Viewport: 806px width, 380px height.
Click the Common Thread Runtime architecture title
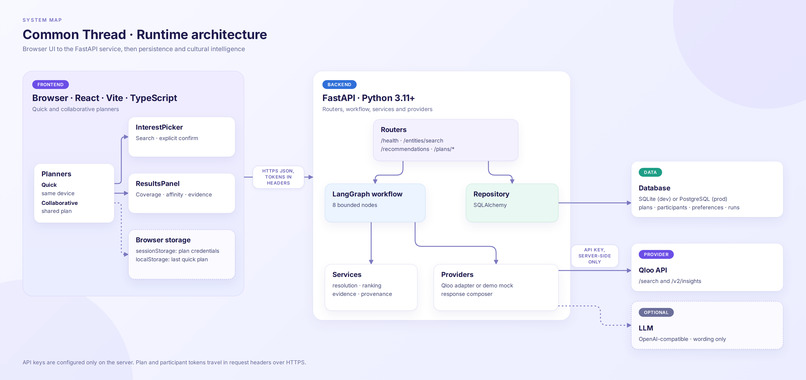(x=144, y=35)
